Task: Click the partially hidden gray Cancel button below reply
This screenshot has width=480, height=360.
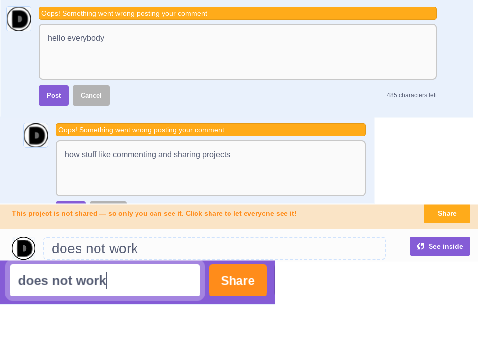Action: [108, 202]
